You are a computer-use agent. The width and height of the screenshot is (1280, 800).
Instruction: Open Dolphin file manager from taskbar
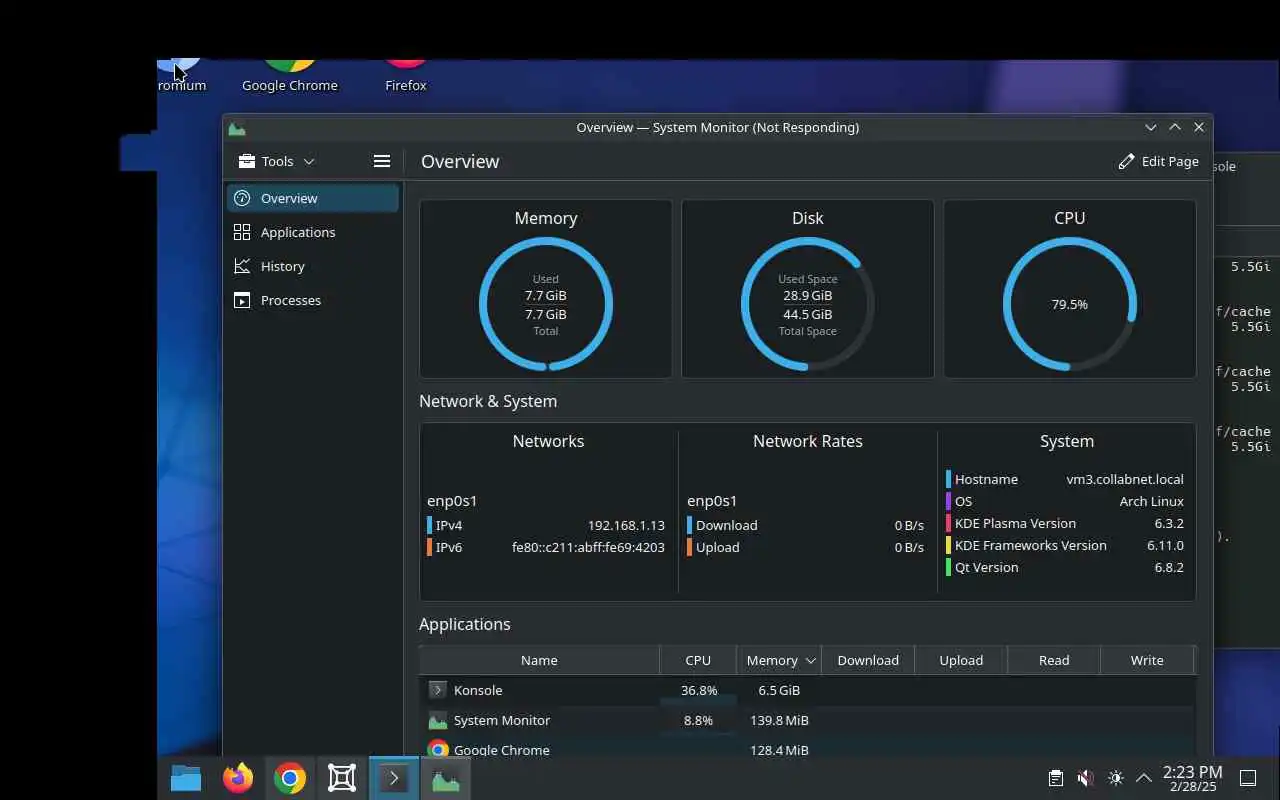pos(186,778)
